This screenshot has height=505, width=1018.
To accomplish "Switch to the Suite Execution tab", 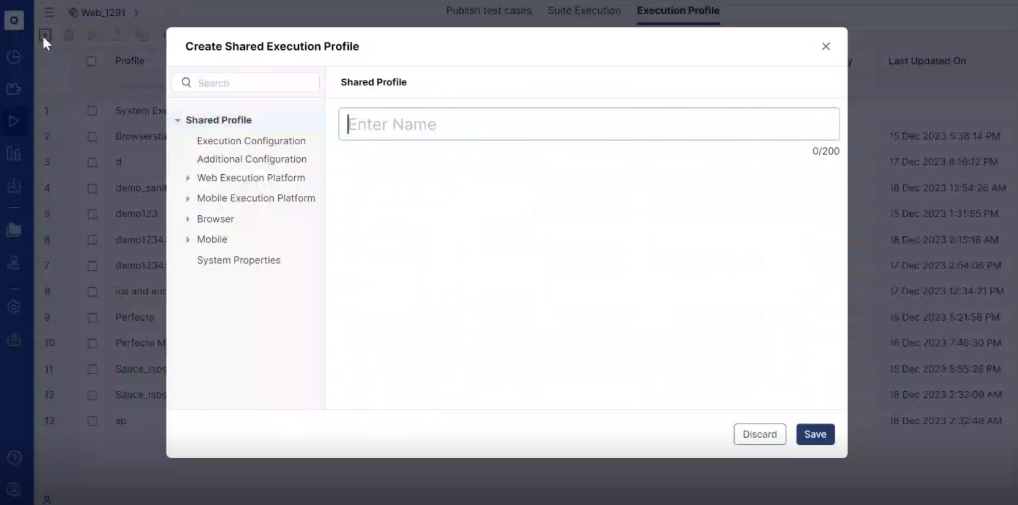I will point(584,11).
